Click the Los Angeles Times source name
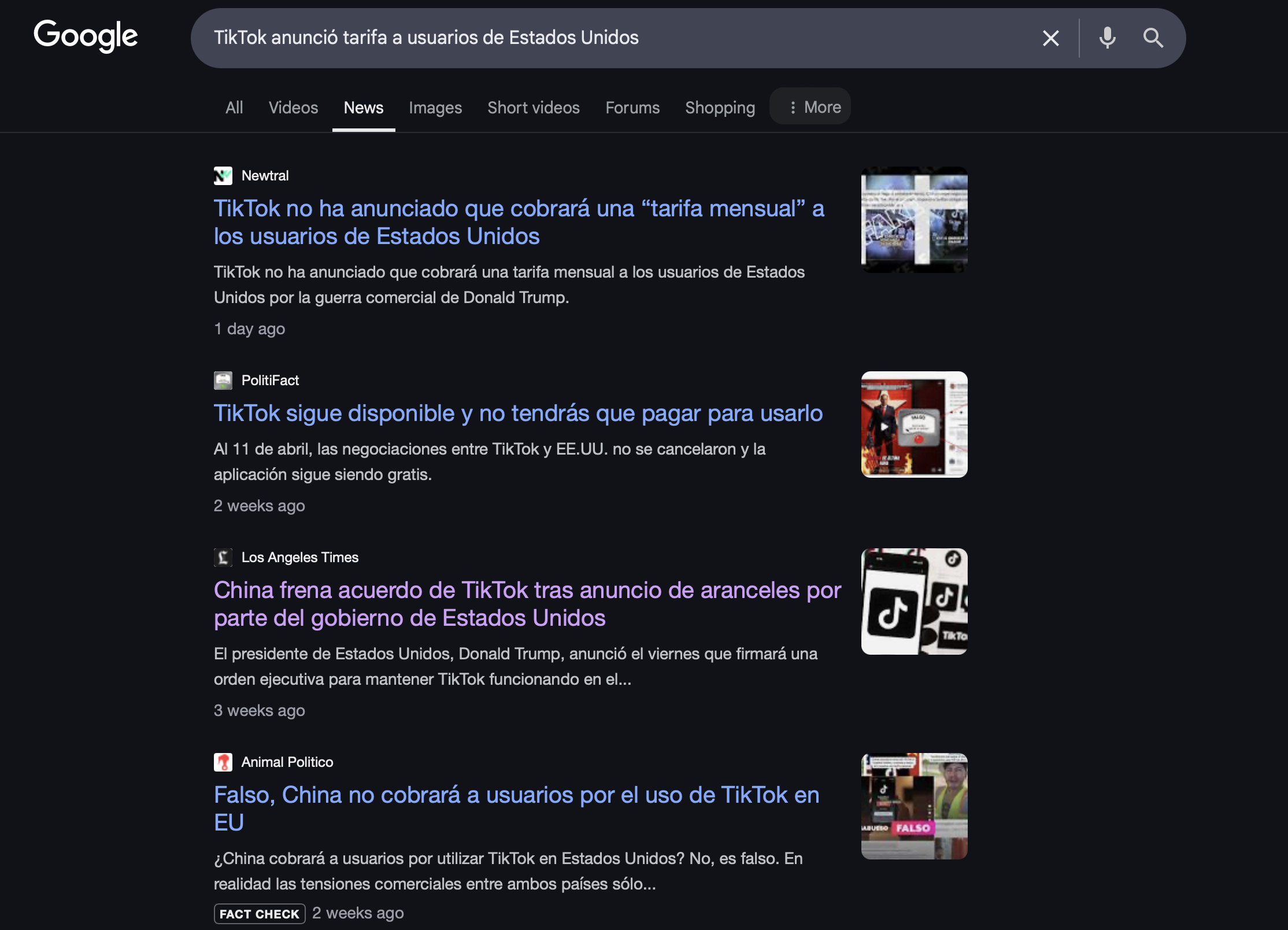 (300, 558)
